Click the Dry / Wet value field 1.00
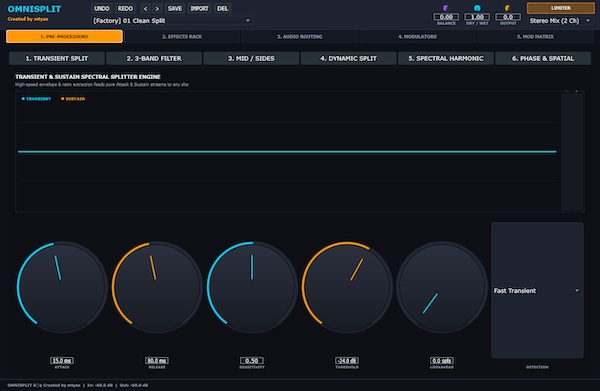 pos(477,17)
